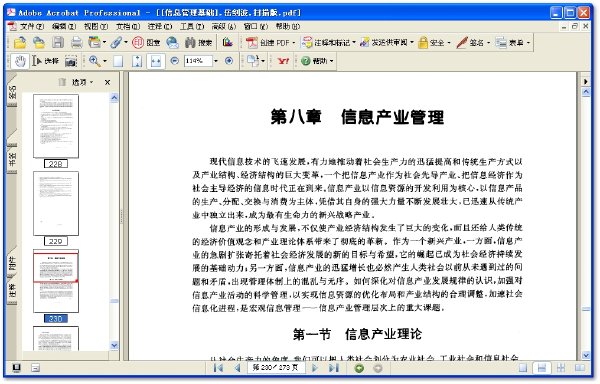Open the 文件 menu

coord(32,26)
